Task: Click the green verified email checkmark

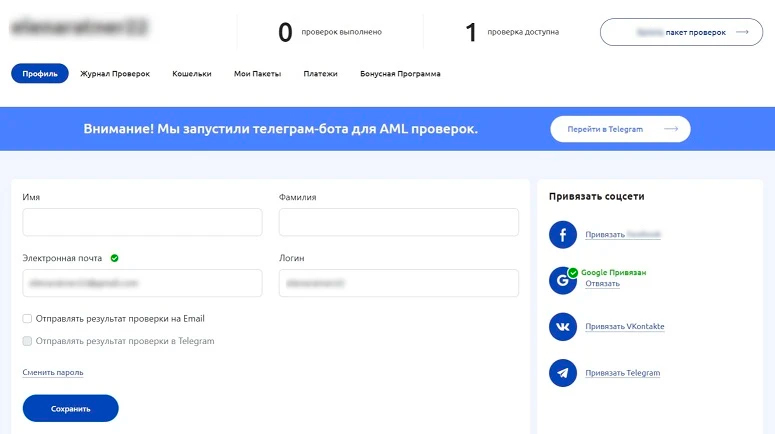Action: tap(115, 258)
